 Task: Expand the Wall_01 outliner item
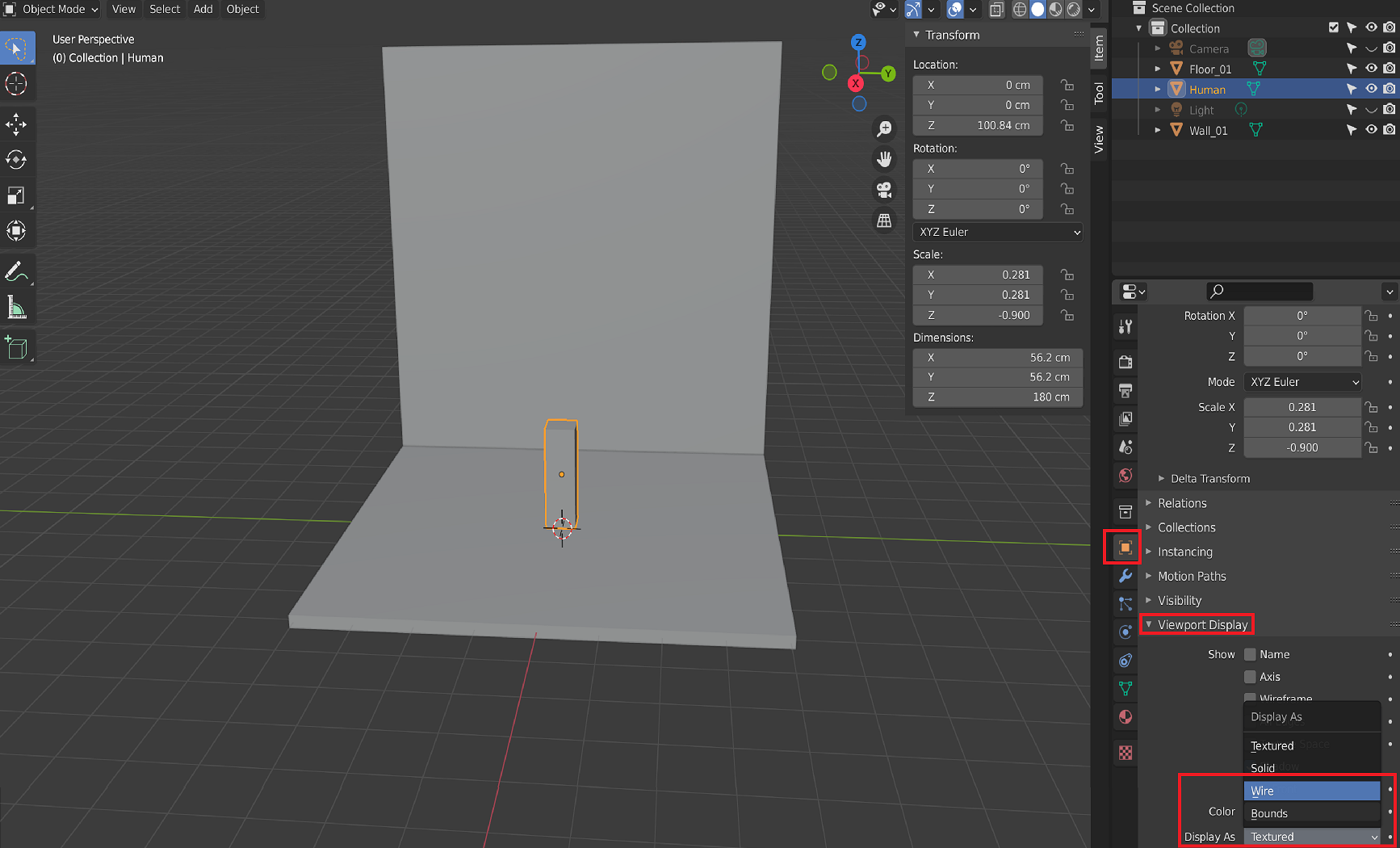click(1158, 130)
